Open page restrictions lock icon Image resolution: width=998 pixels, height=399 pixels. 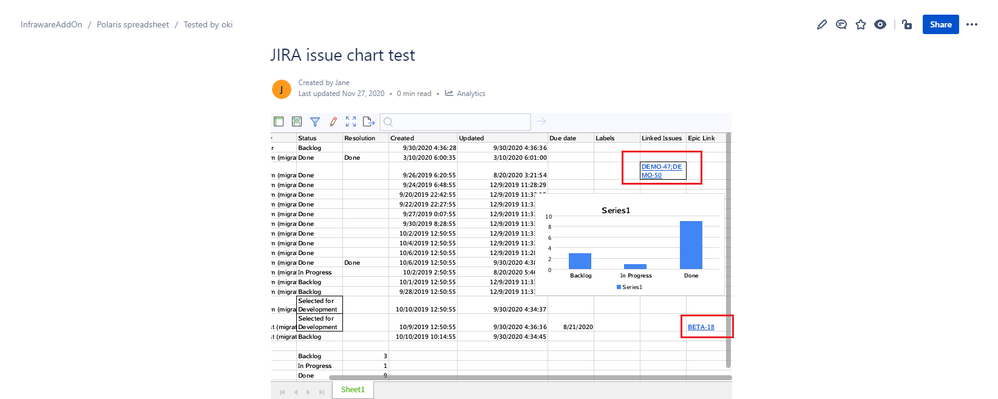pos(908,25)
